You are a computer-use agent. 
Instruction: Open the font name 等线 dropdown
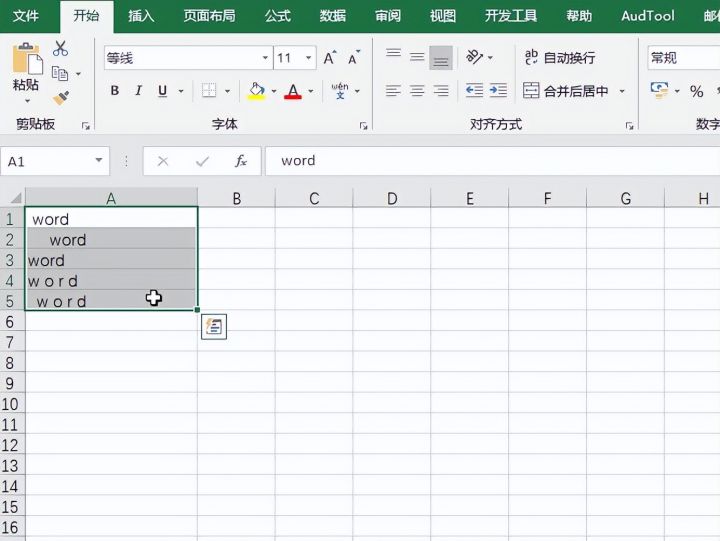point(265,58)
